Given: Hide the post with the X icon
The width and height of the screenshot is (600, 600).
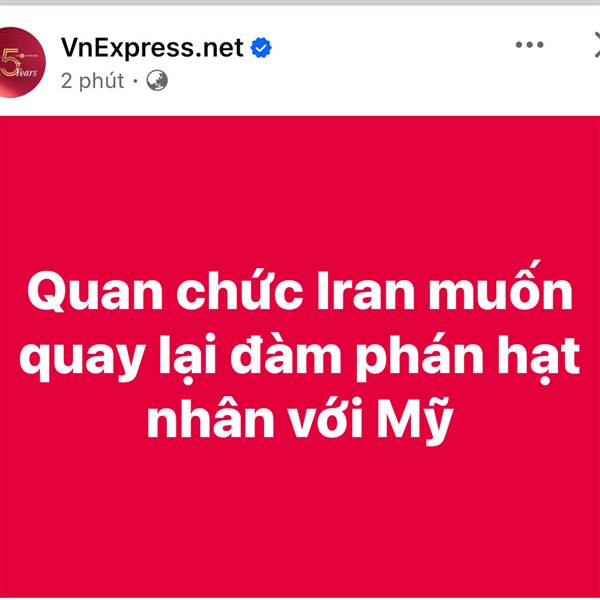Looking at the screenshot, I should click(x=597, y=45).
